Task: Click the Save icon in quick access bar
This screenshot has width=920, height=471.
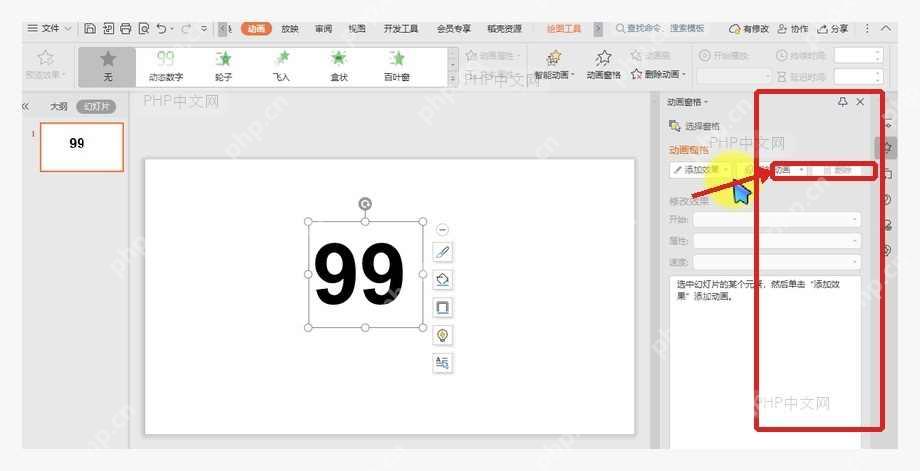Action: point(90,28)
